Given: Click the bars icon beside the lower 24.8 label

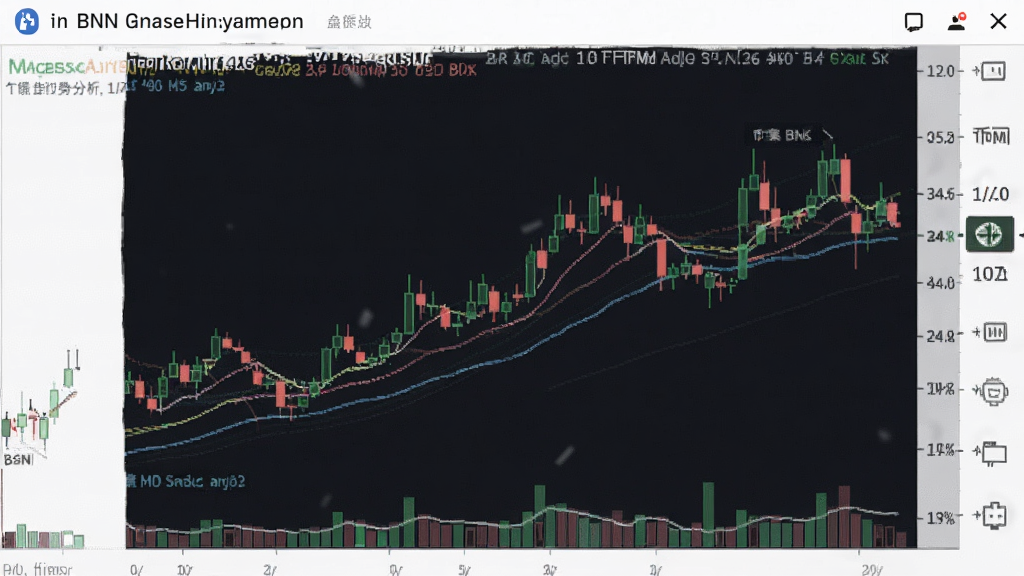Looking at the screenshot, I should tap(995, 332).
